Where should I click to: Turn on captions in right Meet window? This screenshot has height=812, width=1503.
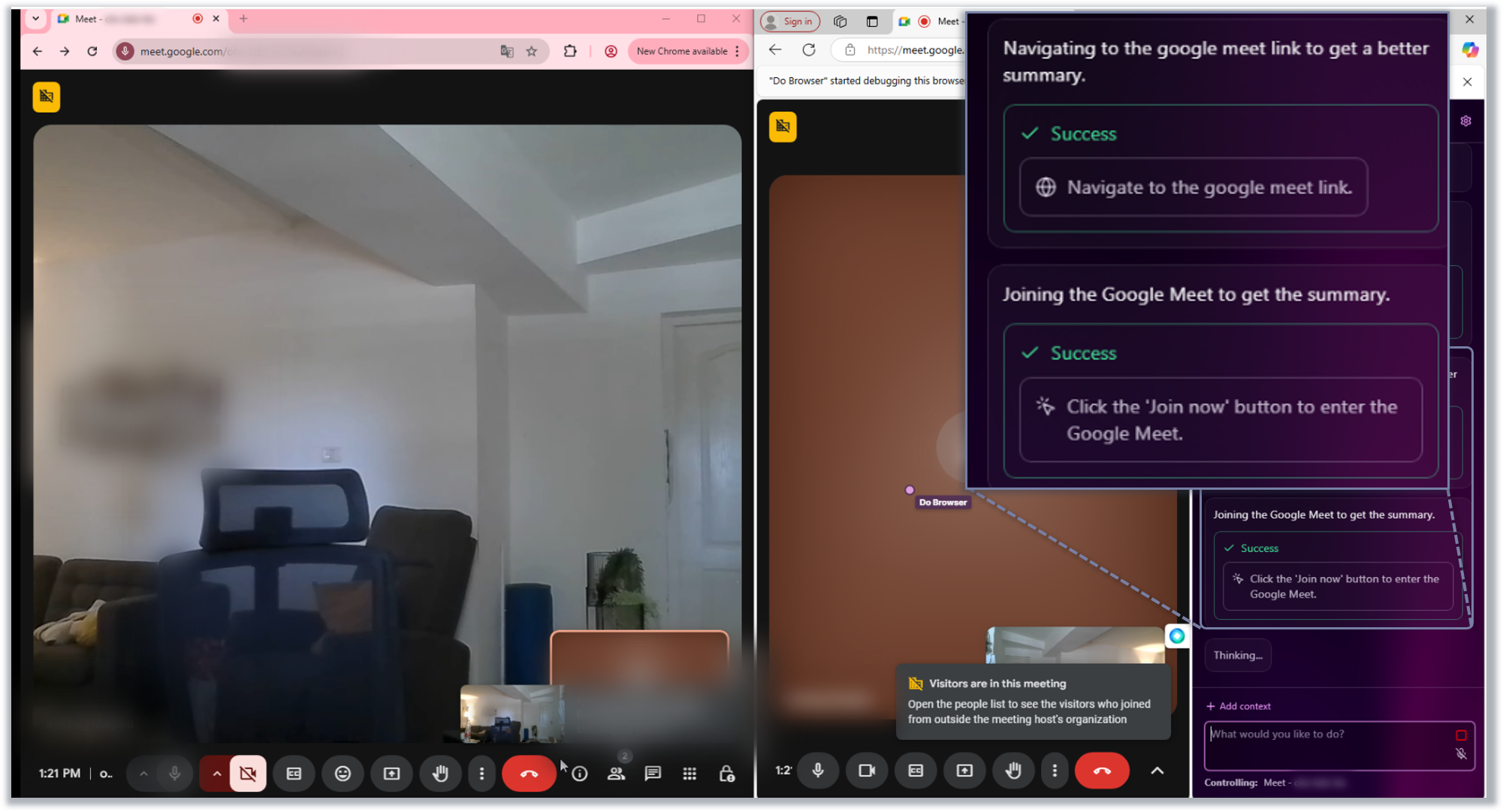coord(915,771)
